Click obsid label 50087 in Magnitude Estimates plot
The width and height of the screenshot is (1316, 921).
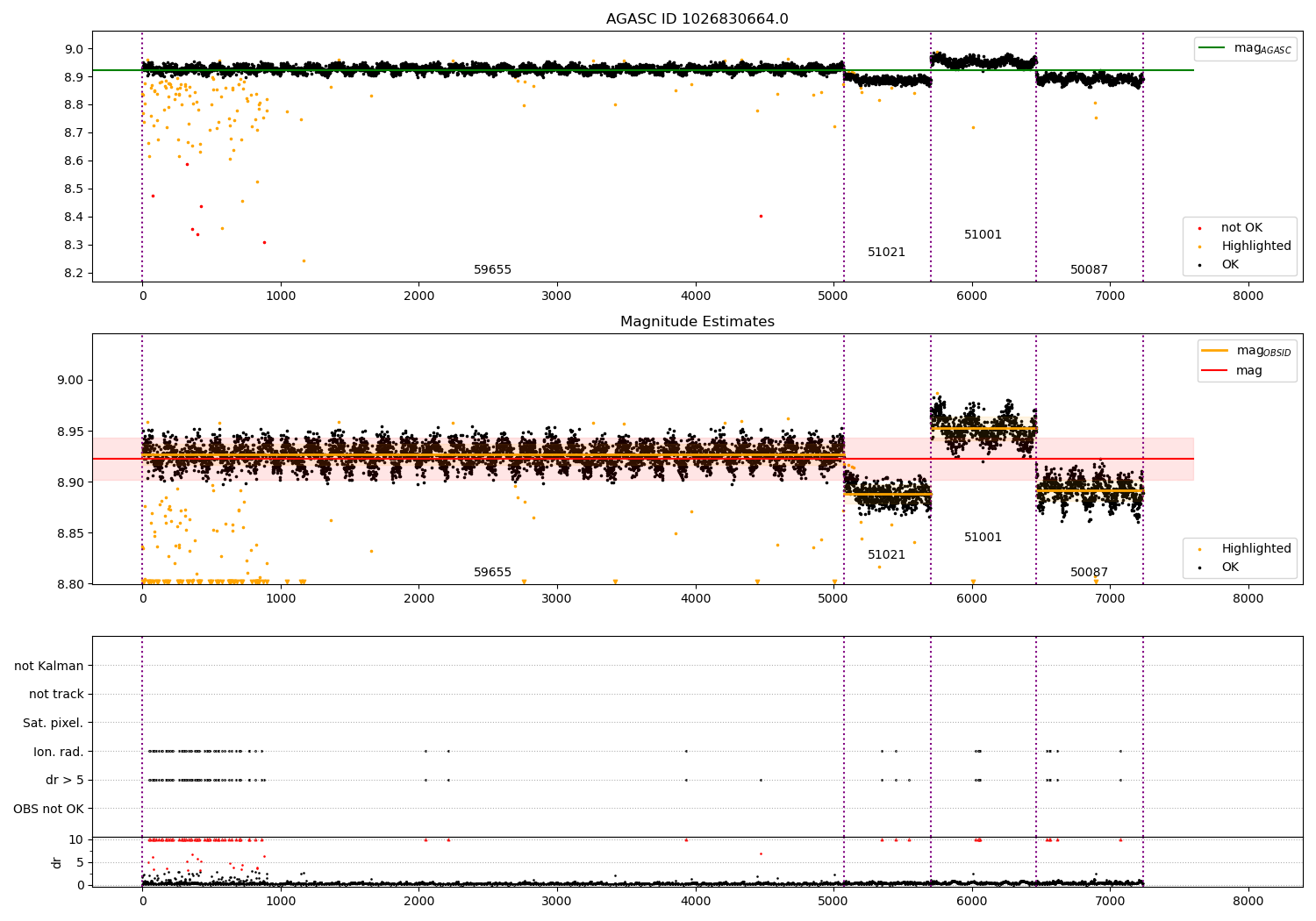1089,573
